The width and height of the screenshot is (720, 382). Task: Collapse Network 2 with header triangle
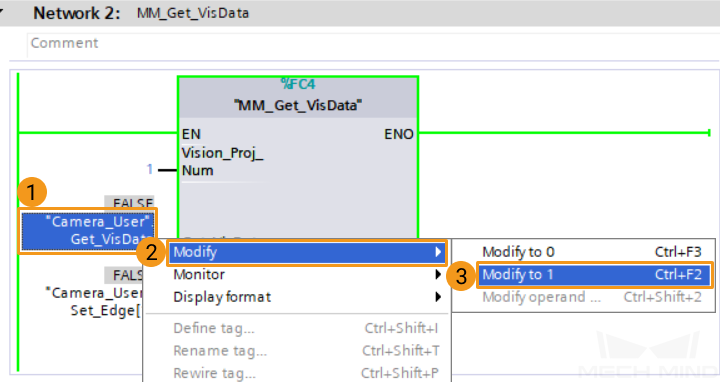1,12
